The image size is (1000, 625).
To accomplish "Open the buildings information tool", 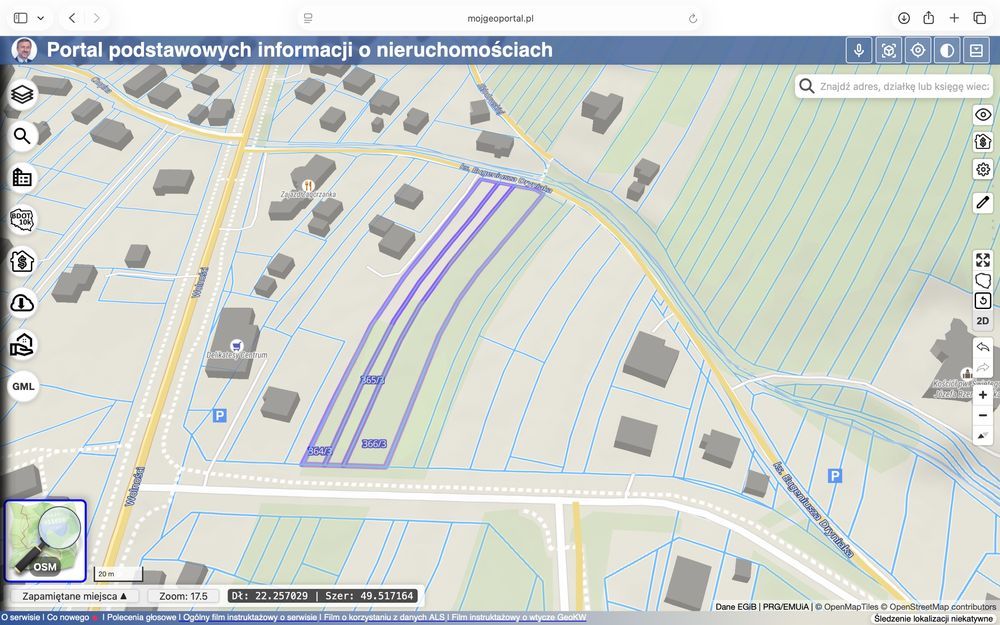I will point(22,177).
